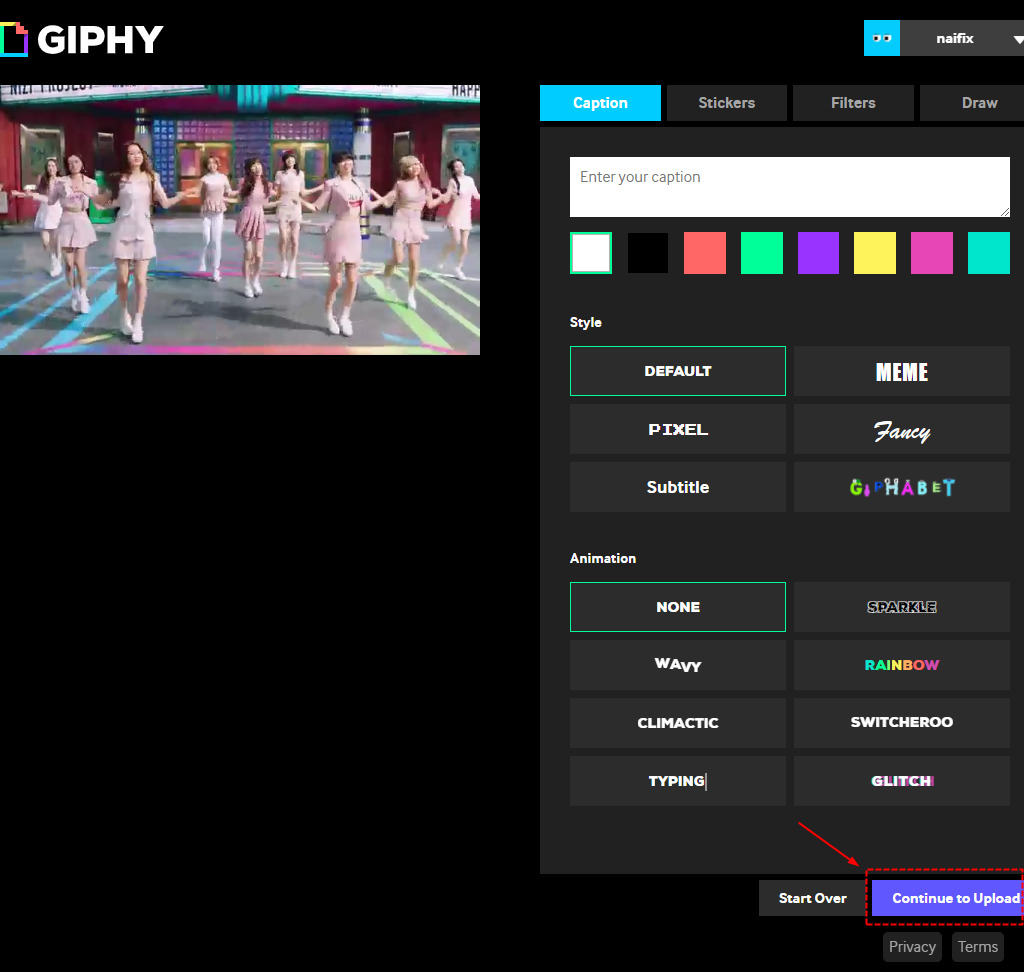Open the Filters tab
1024x972 pixels.
853,103
